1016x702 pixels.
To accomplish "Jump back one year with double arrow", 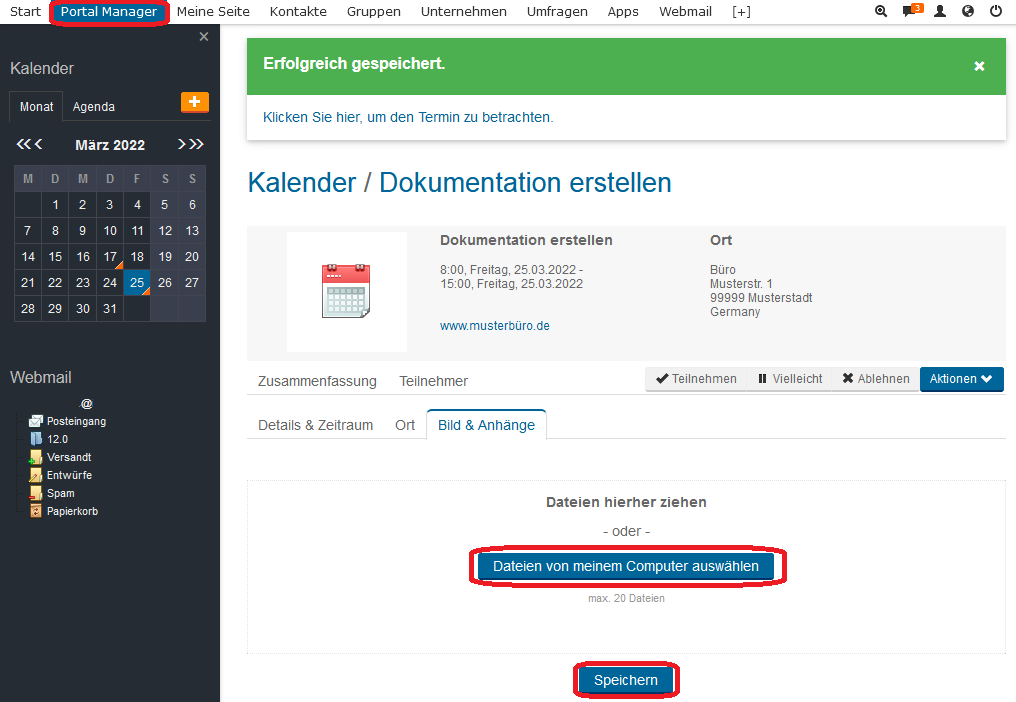I will point(22,144).
